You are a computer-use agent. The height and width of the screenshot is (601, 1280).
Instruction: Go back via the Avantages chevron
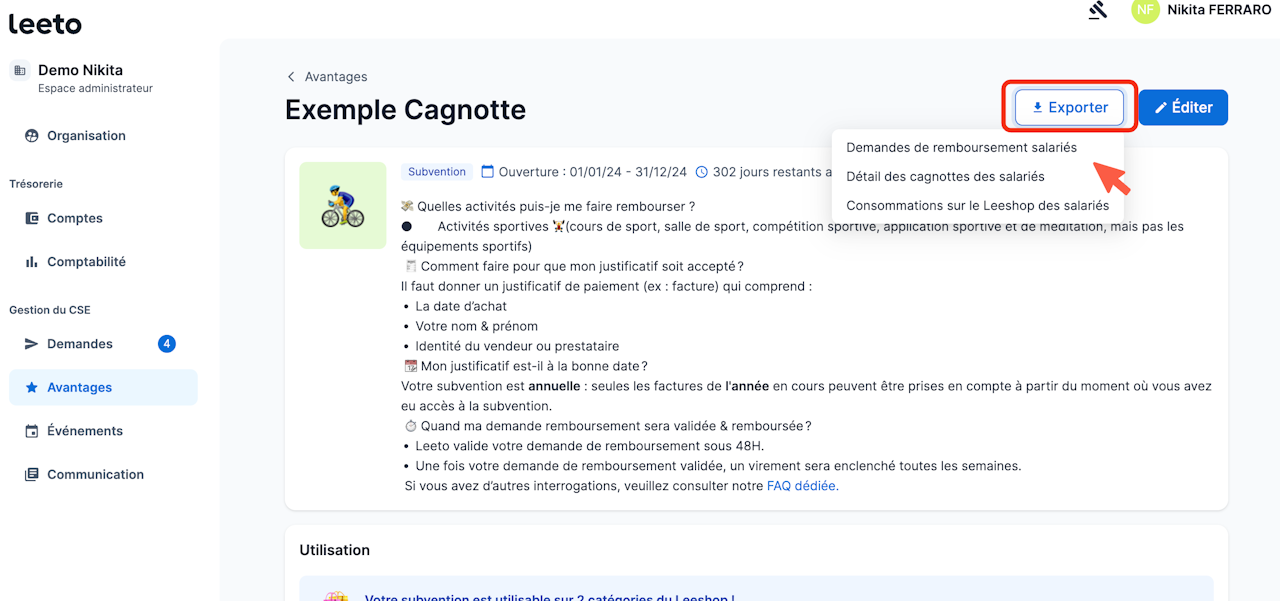pos(291,77)
